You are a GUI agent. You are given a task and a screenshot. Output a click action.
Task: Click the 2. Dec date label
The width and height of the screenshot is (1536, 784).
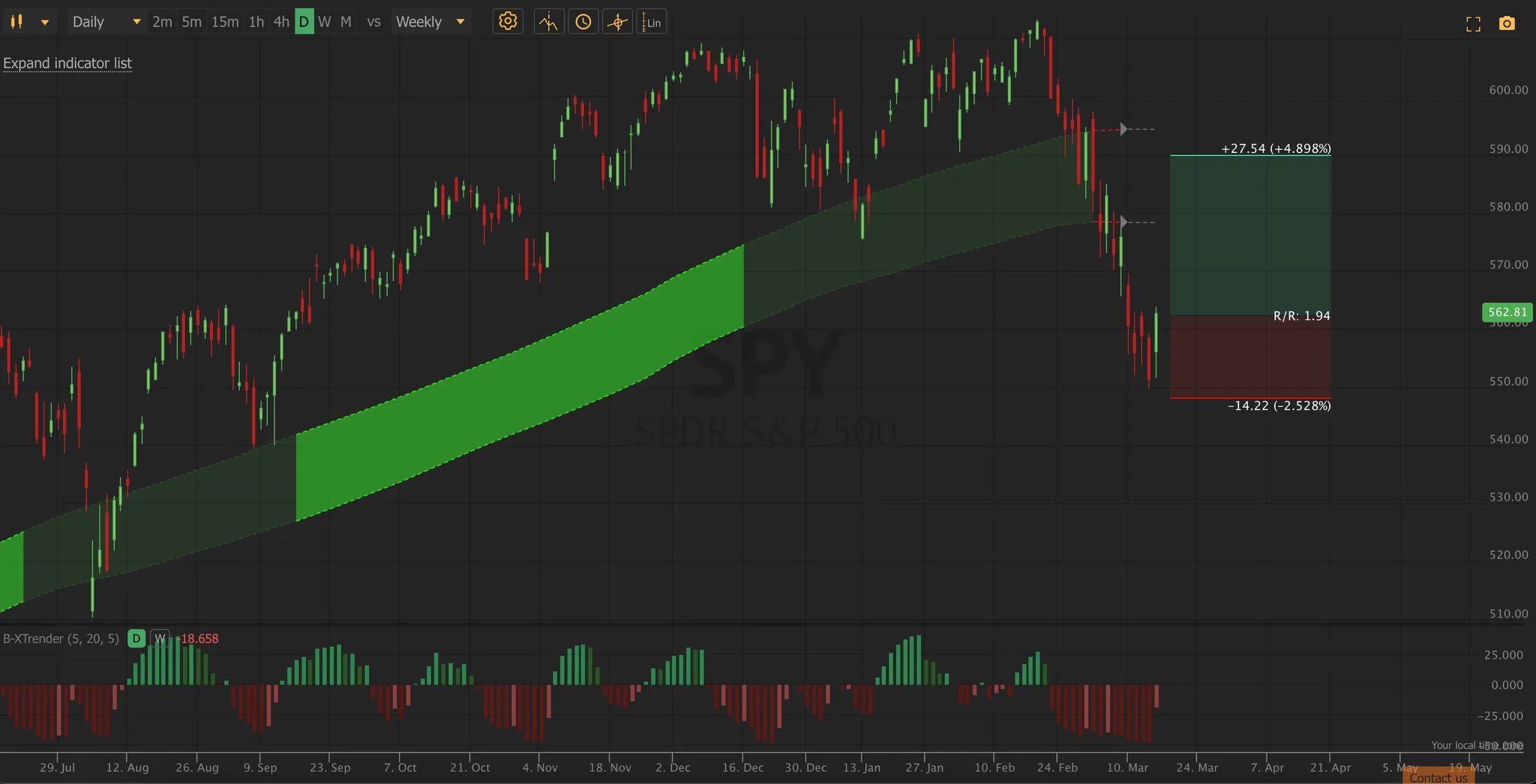pyautogui.click(x=672, y=768)
